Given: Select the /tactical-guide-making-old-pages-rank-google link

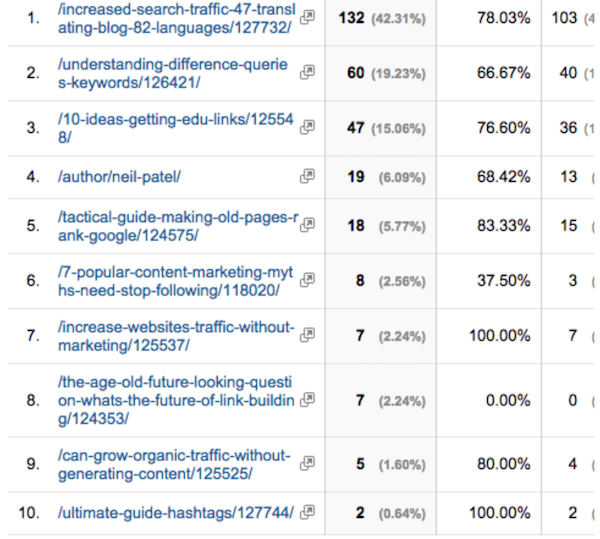Looking at the screenshot, I should (x=178, y=226).
